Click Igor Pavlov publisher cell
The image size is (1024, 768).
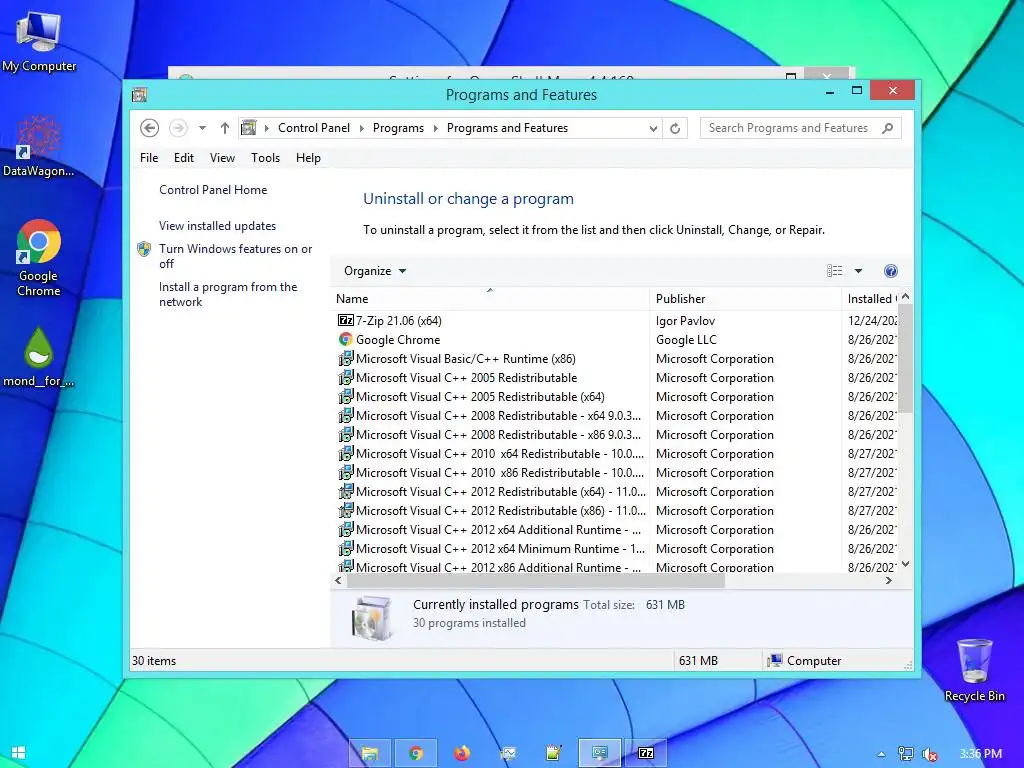tap(685, 321)
